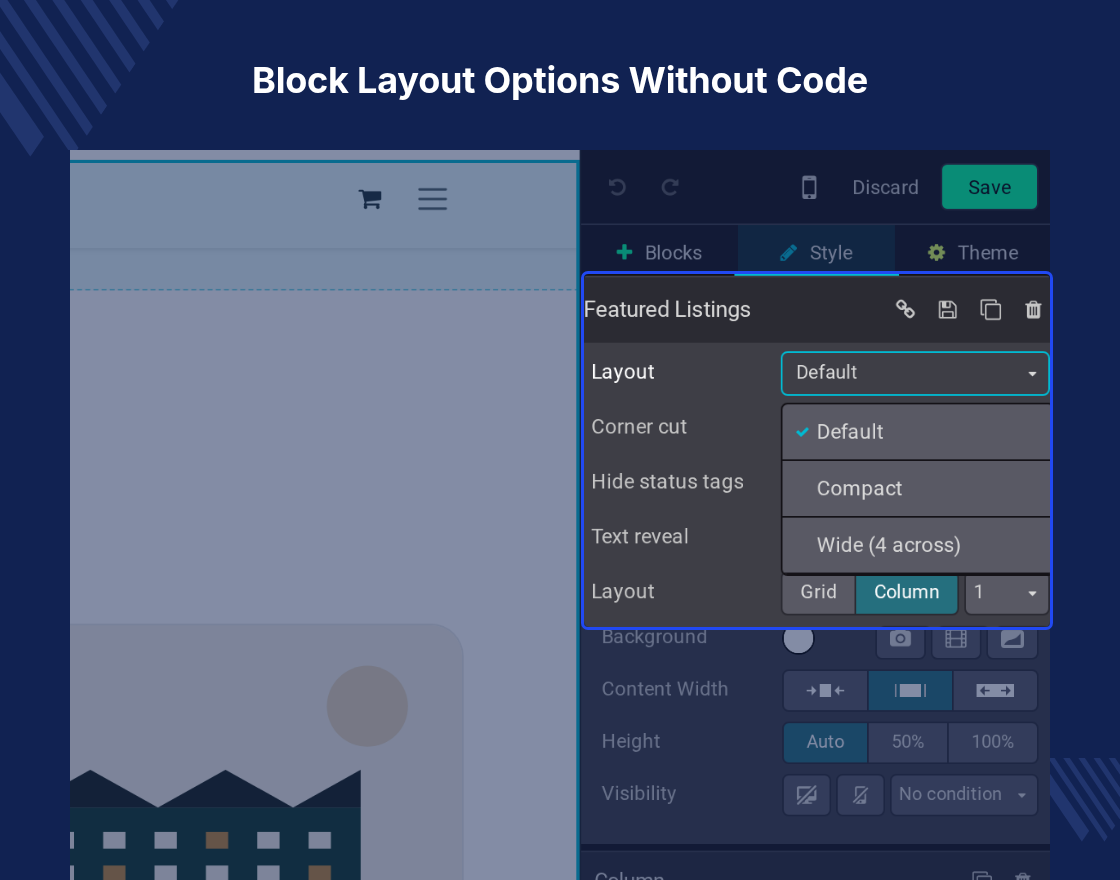Click the Content Width label
The width and height of the screenshot is (1120, 880).
tap(664, 689)
